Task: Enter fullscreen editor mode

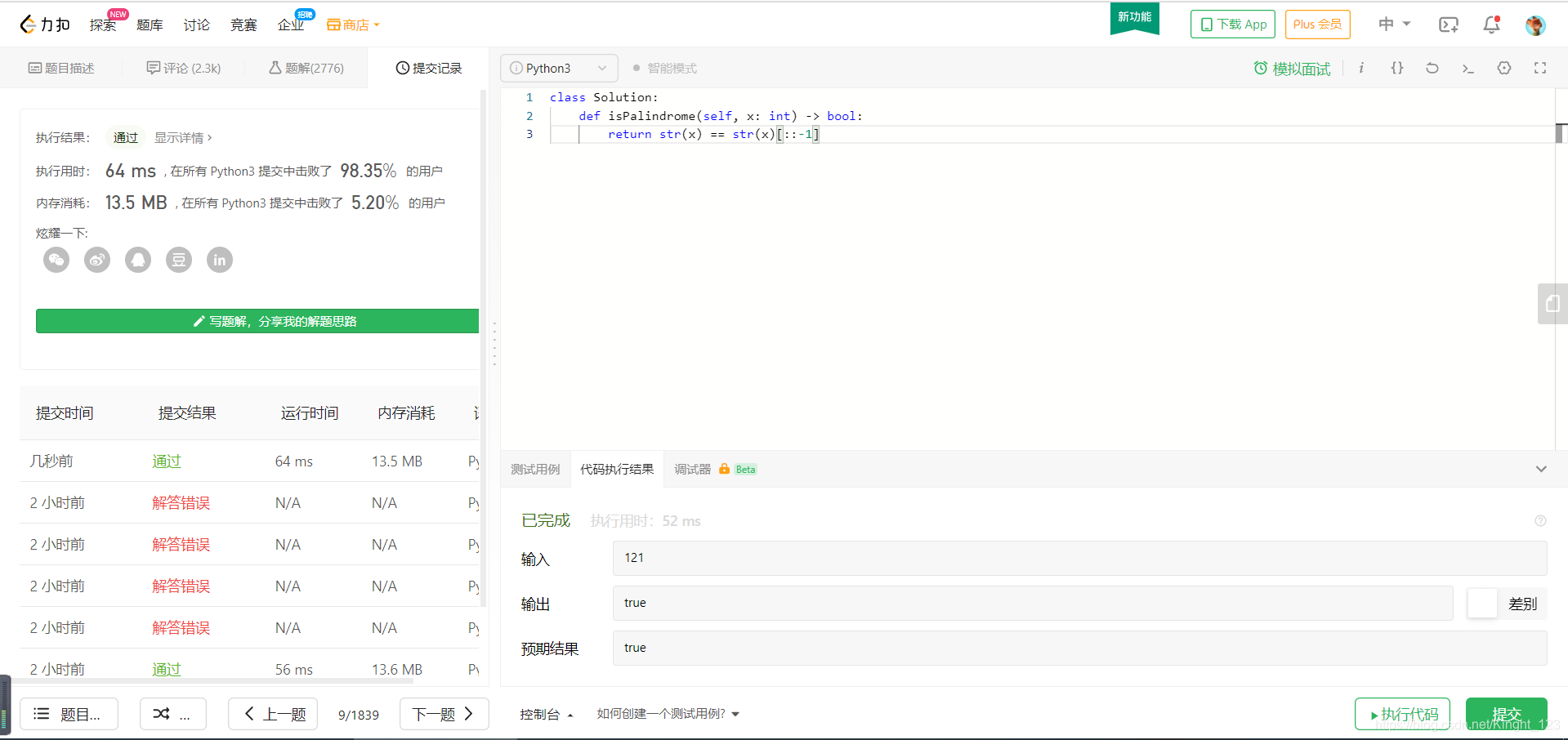Action: tap(1540, 68)
